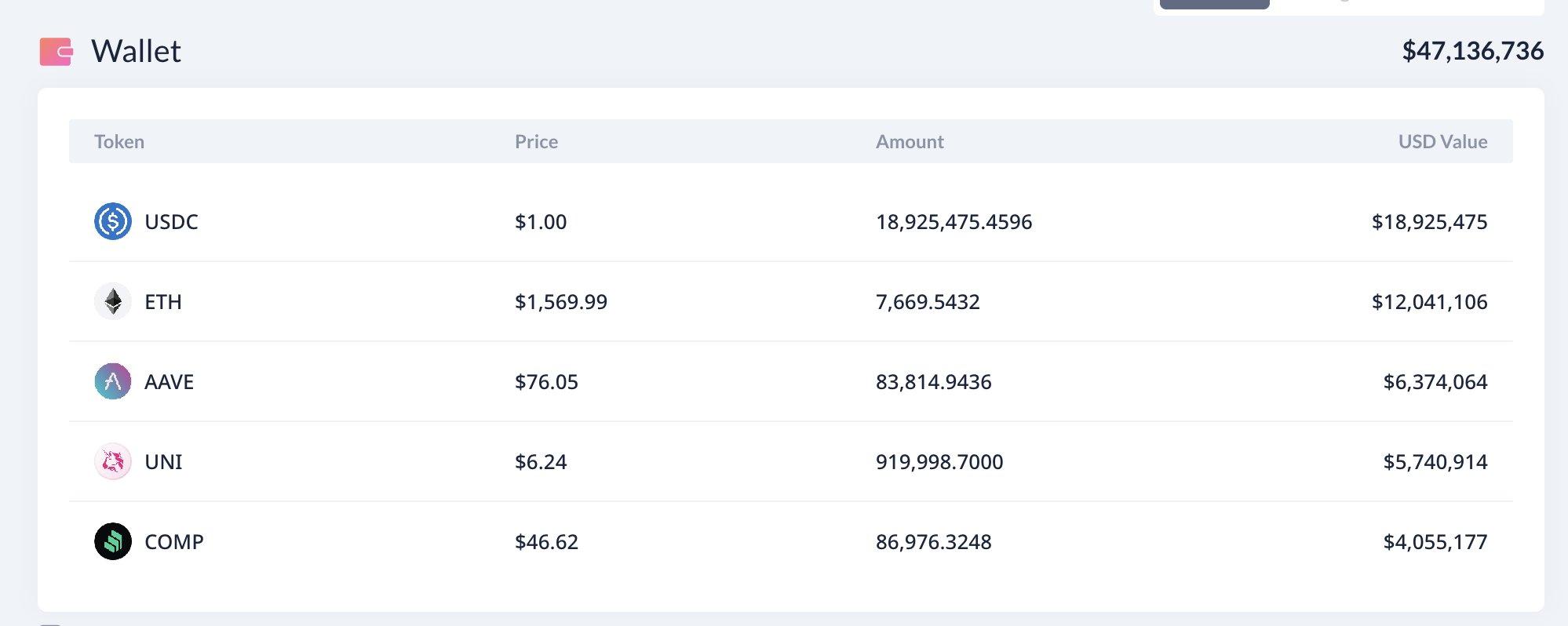Click the UNI price $6.24

541,462
